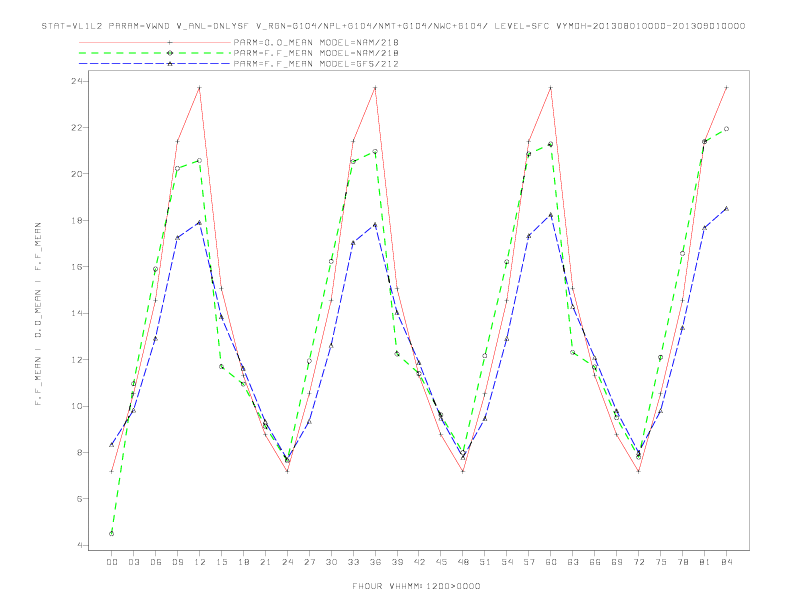Click x-axis forecast hour label 72

639,562
